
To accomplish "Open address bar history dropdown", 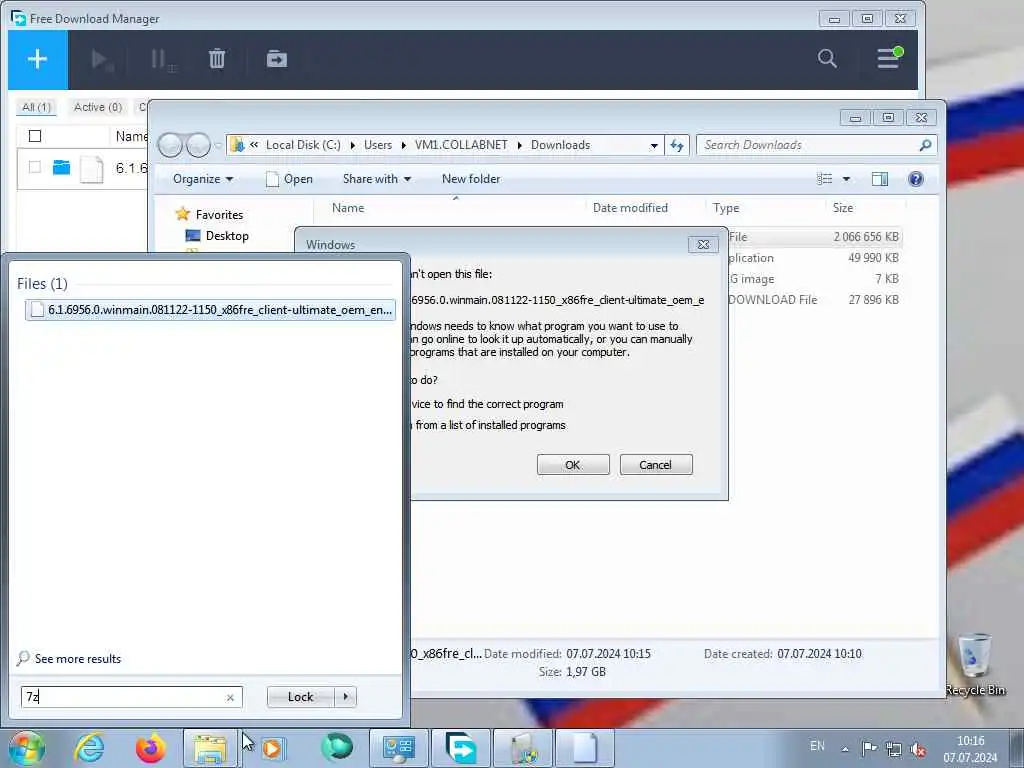I will pos(654,146).
